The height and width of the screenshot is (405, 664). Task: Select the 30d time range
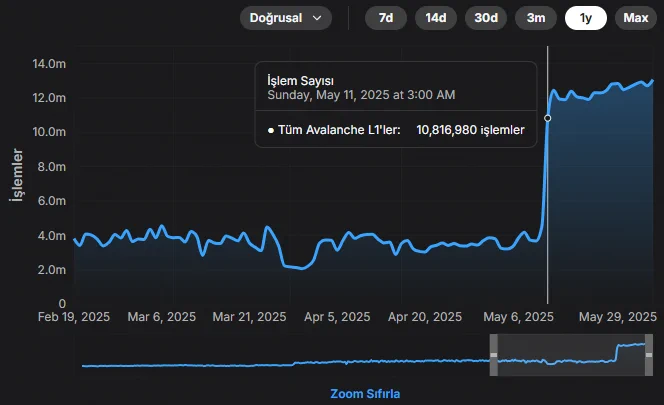(x=486, y=18)
